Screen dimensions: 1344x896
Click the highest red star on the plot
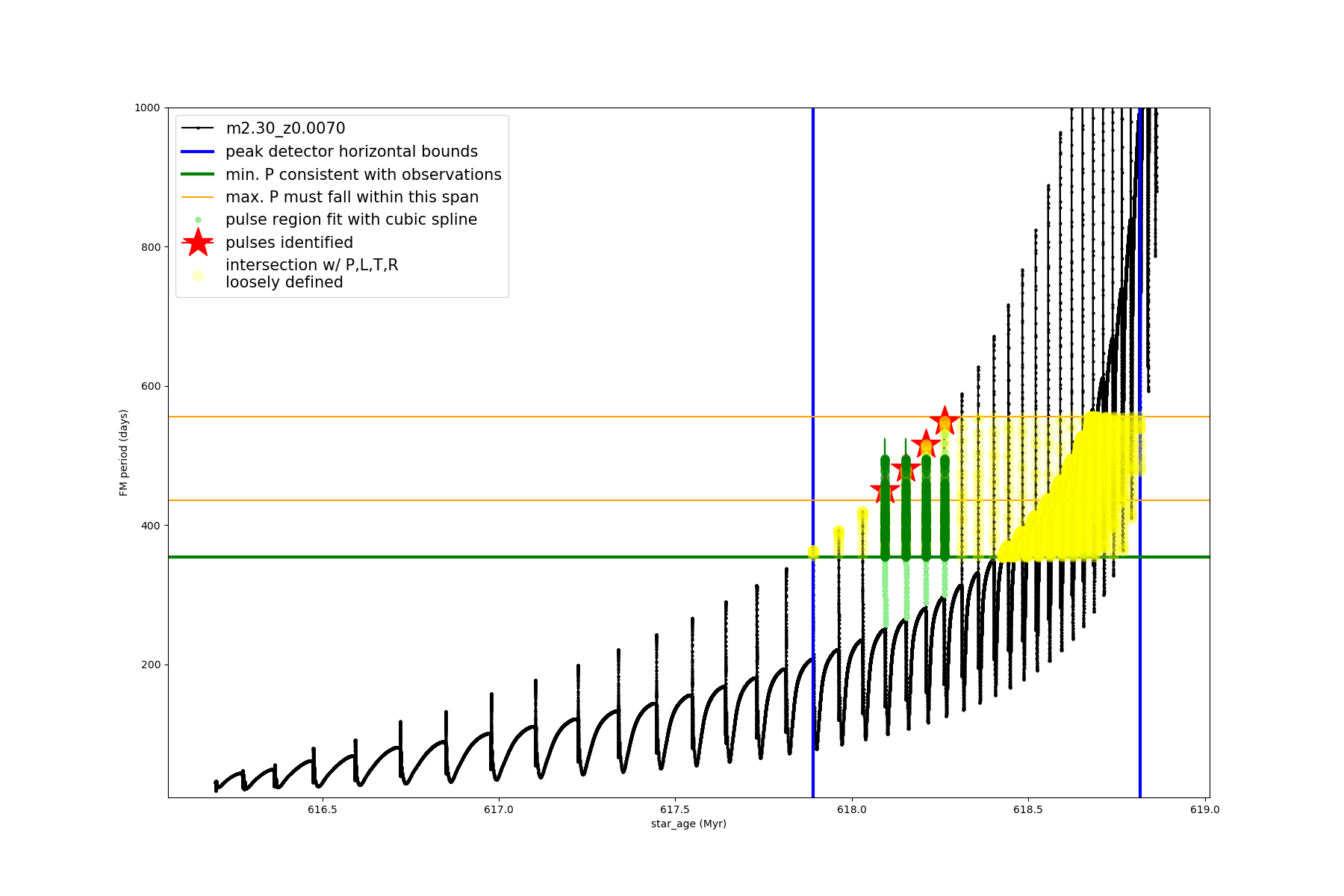pyautogui.click(x=945, y=420)
